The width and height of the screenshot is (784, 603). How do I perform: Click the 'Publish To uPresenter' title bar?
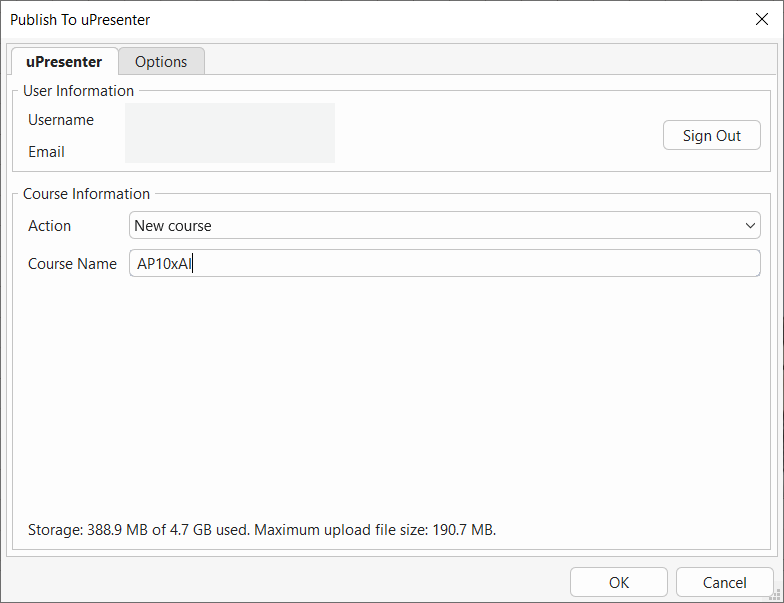(x=300, y=19)
